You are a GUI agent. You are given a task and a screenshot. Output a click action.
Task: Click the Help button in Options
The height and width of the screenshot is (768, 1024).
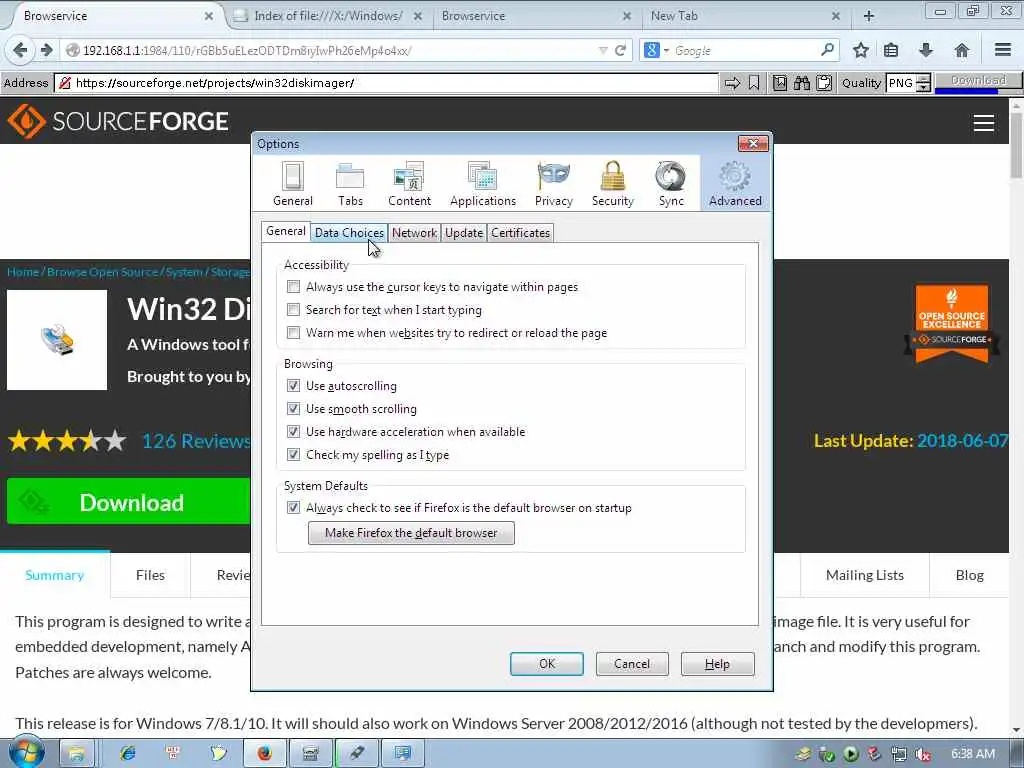[x=717, y=664]
